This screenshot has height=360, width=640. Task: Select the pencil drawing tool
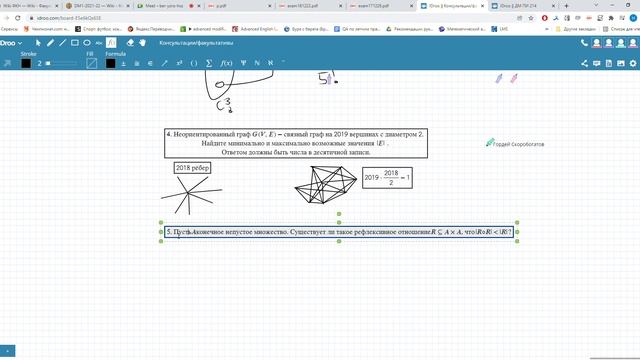point(50,43)
